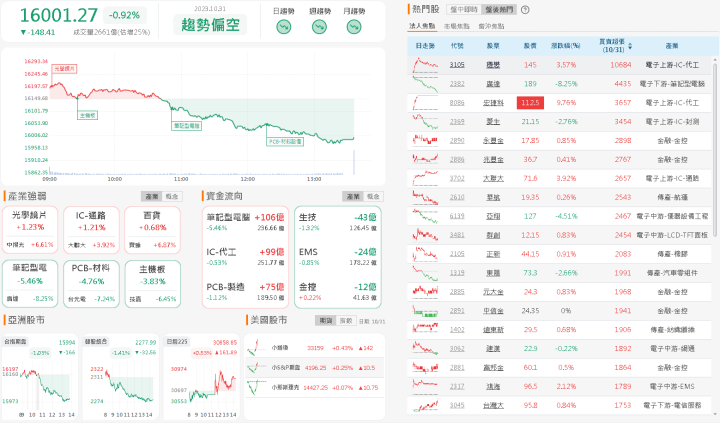
Task: Open the 台指期 15994 mini chart
Action: [40, 377]
